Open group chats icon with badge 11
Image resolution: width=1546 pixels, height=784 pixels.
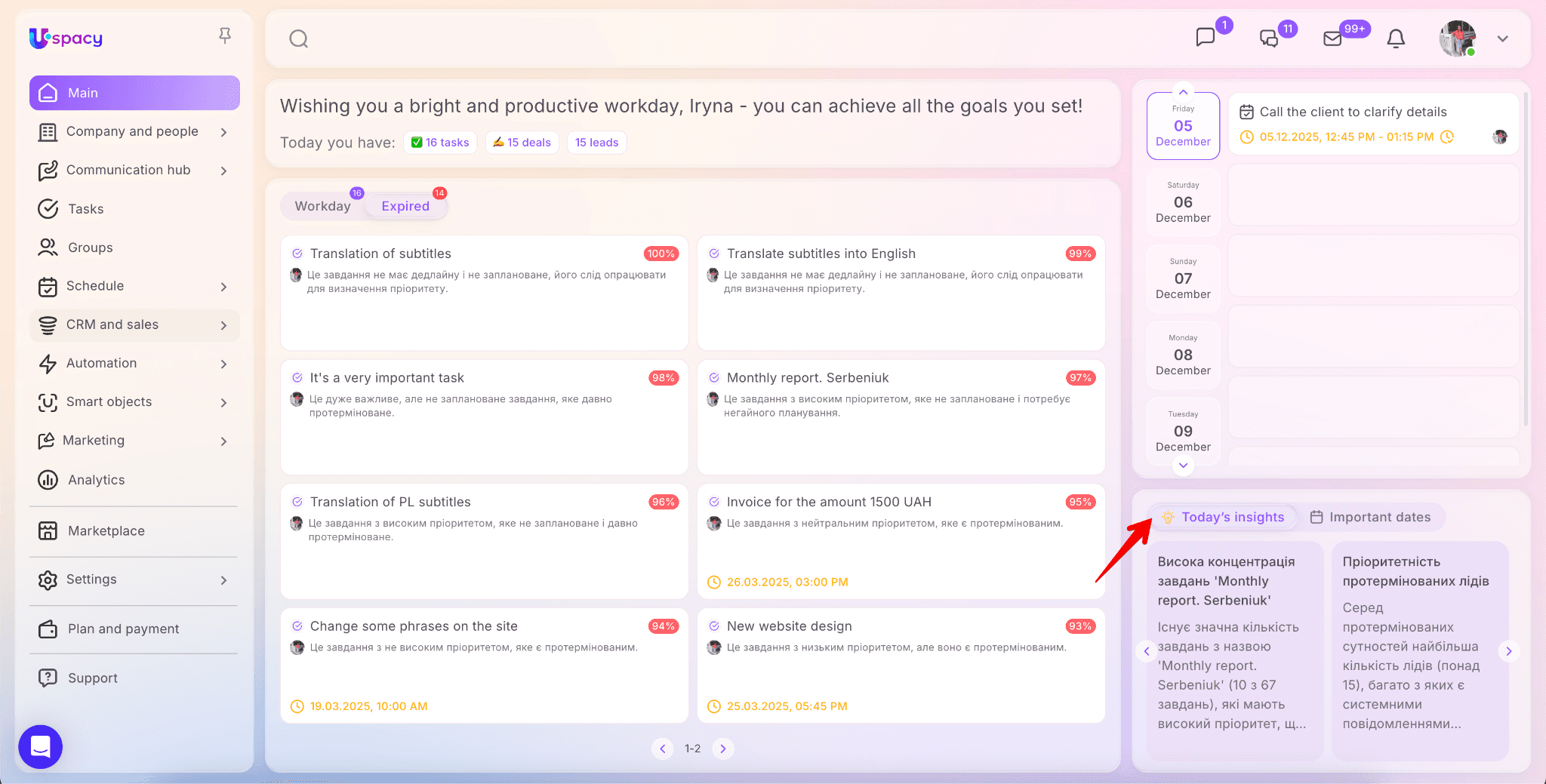(x=1269, y=38)
